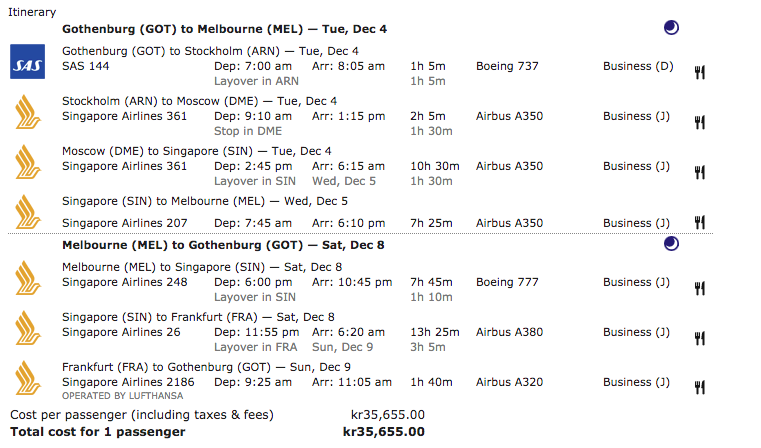Click the Airbus A380 aircraft type
This screenshot has height=448, width=761.
[509, 332]
